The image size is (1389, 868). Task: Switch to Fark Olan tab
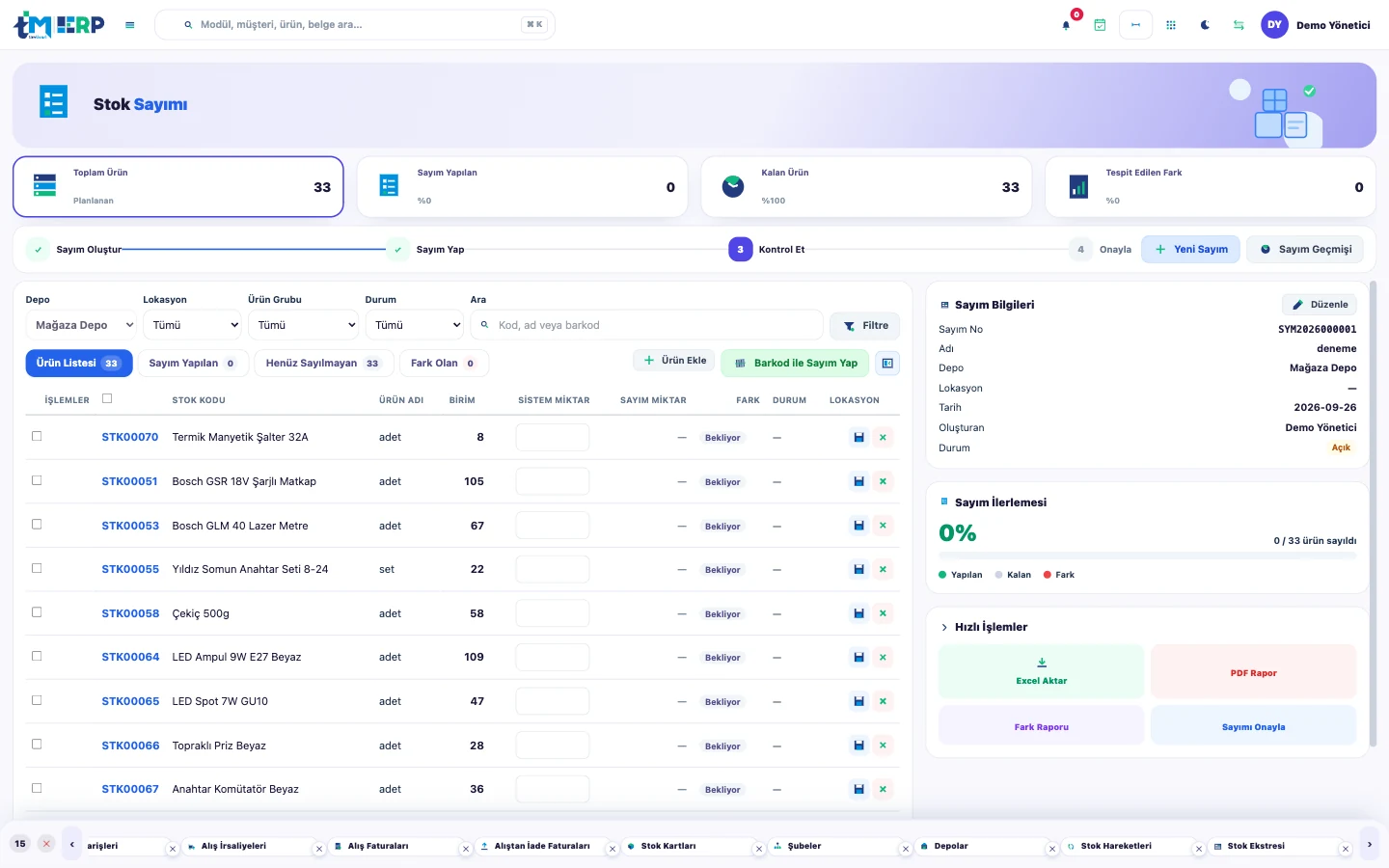pyautogui.click(x=444, y=364)
